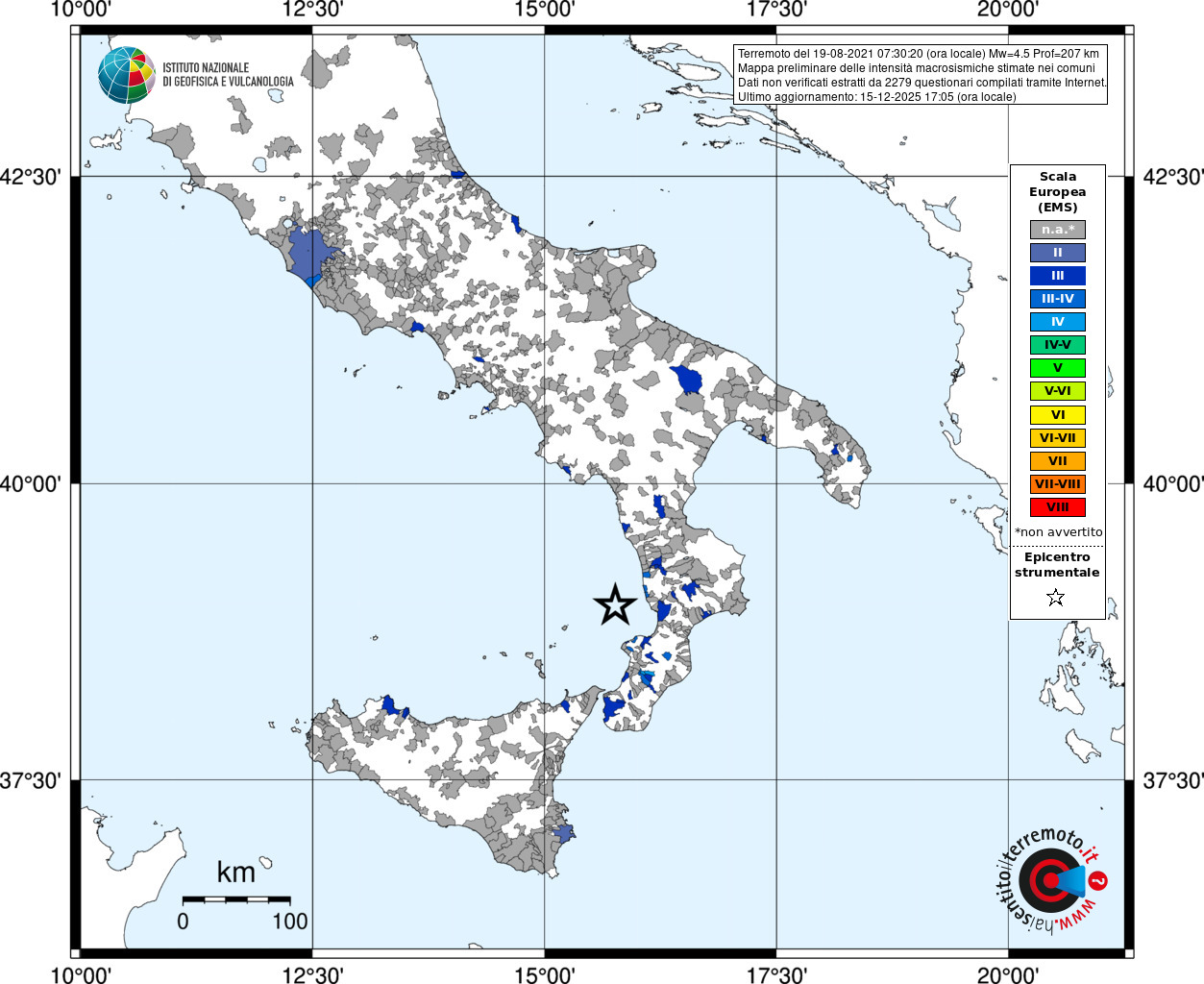Select the IV-V green legend swatch

1058,345
